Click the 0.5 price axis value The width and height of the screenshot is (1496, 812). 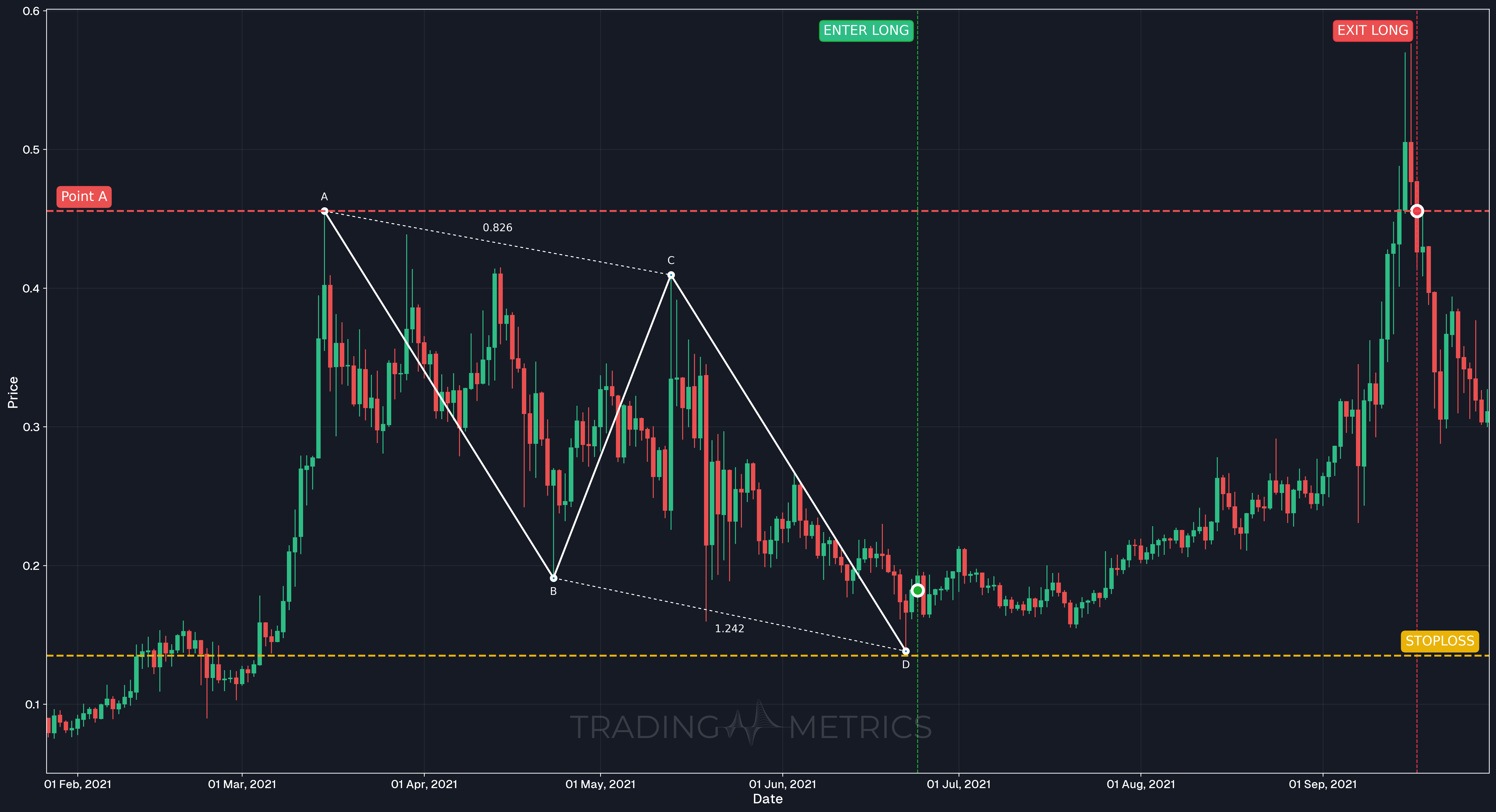(31, 150)
